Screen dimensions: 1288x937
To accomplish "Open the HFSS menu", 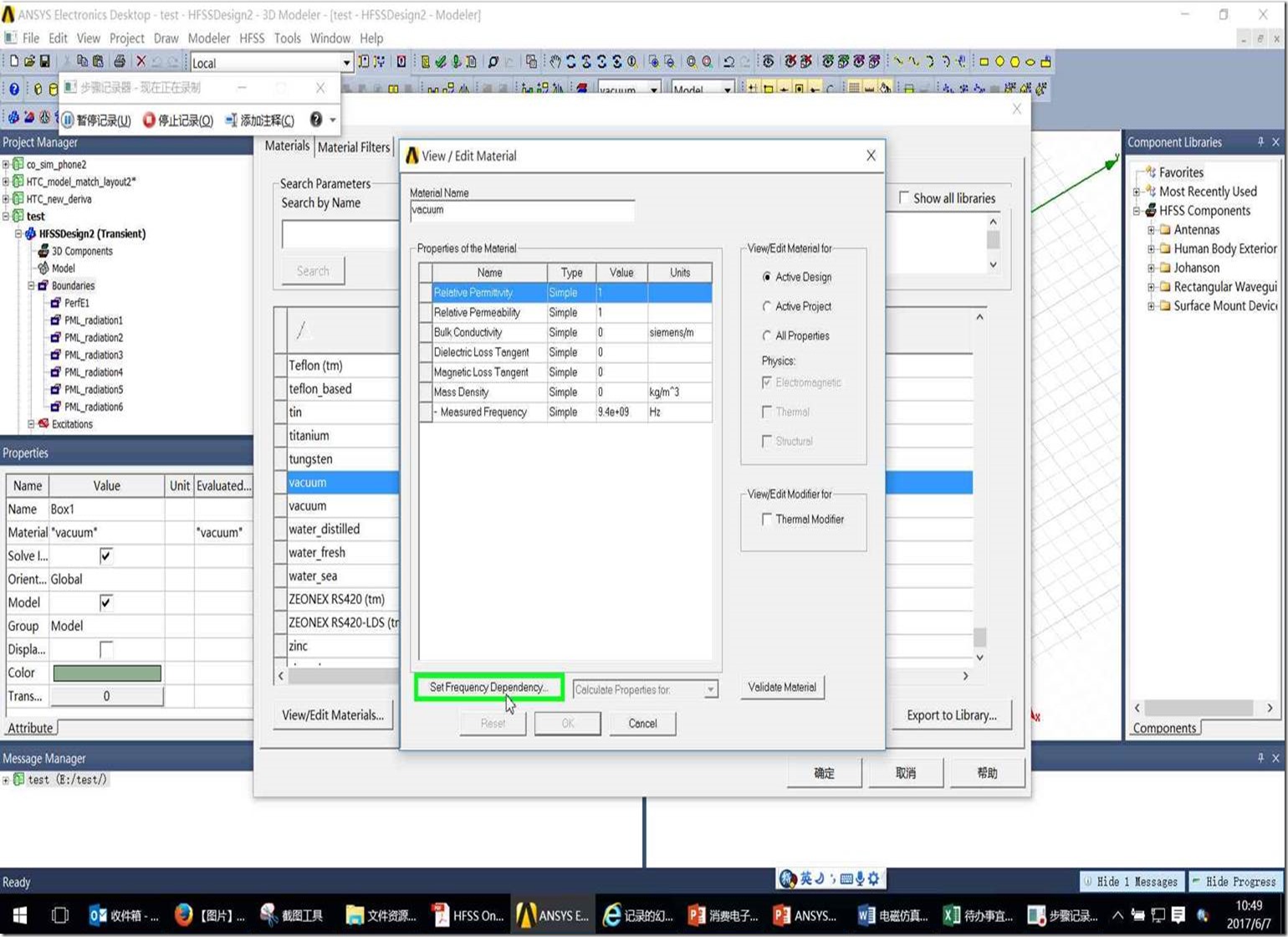I will point(252,38).
